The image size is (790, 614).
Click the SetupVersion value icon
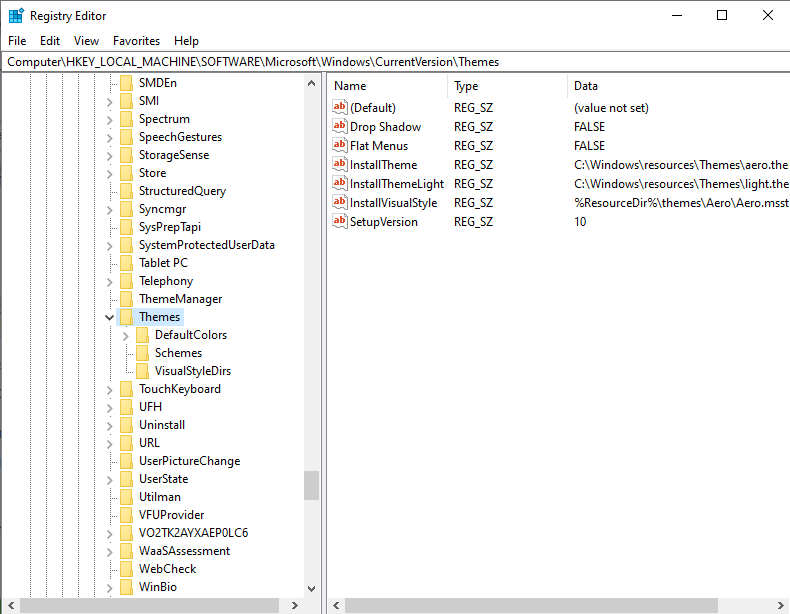(x=340, y=221)
